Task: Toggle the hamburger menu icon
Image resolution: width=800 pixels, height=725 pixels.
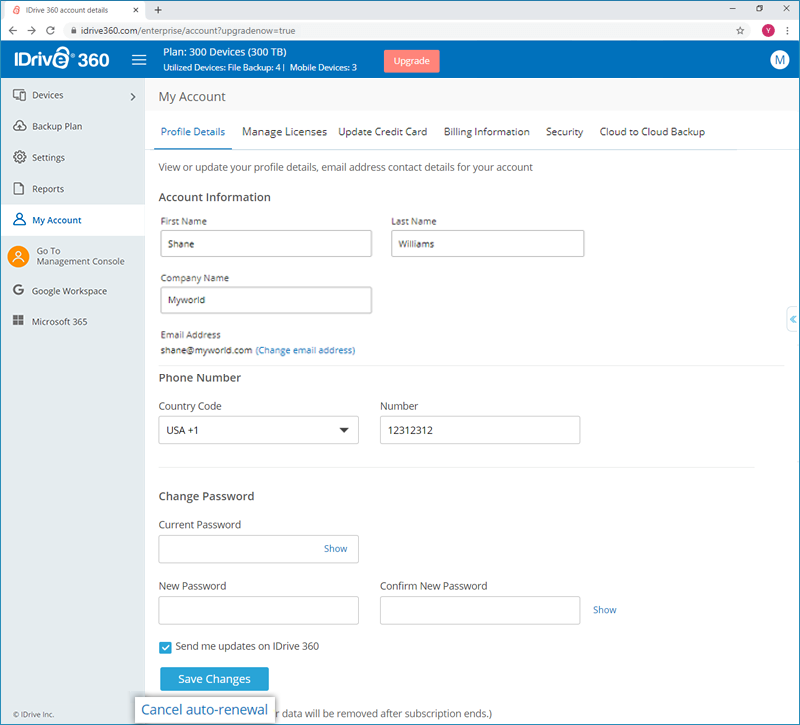Action: click(x=139, y=60)
